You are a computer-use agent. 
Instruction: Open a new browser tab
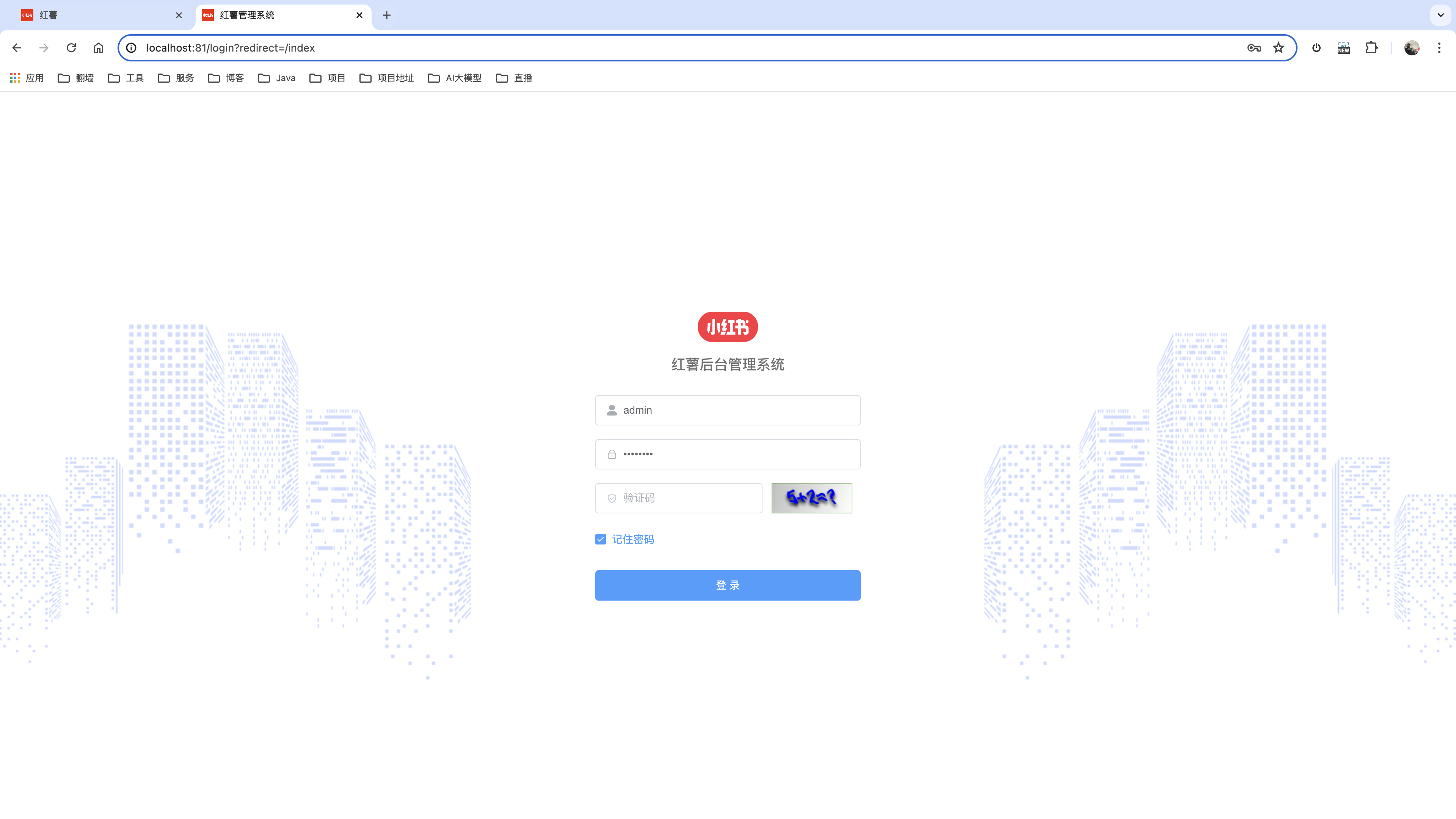click(x=387, y=15)
